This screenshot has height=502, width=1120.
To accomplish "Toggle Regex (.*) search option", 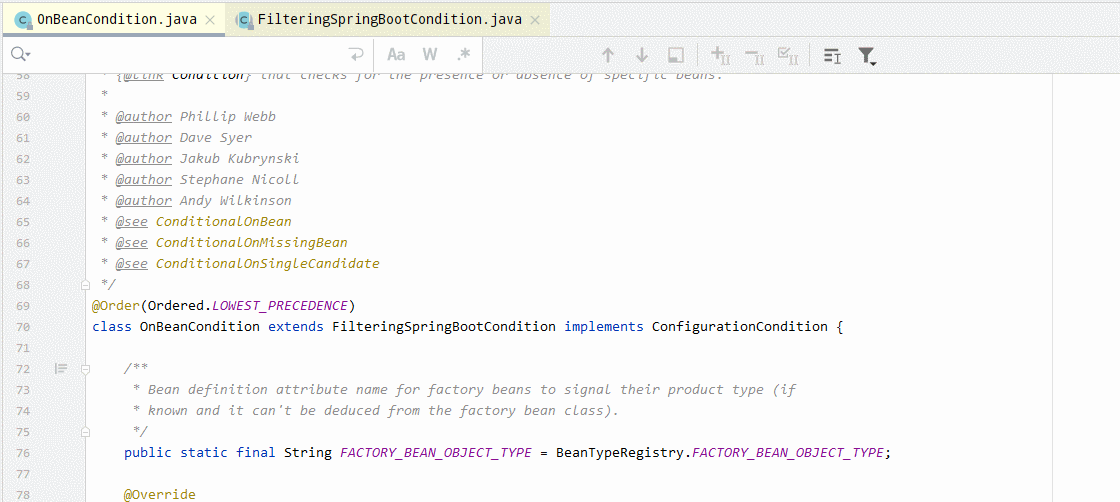I will [x=463, y=55].
